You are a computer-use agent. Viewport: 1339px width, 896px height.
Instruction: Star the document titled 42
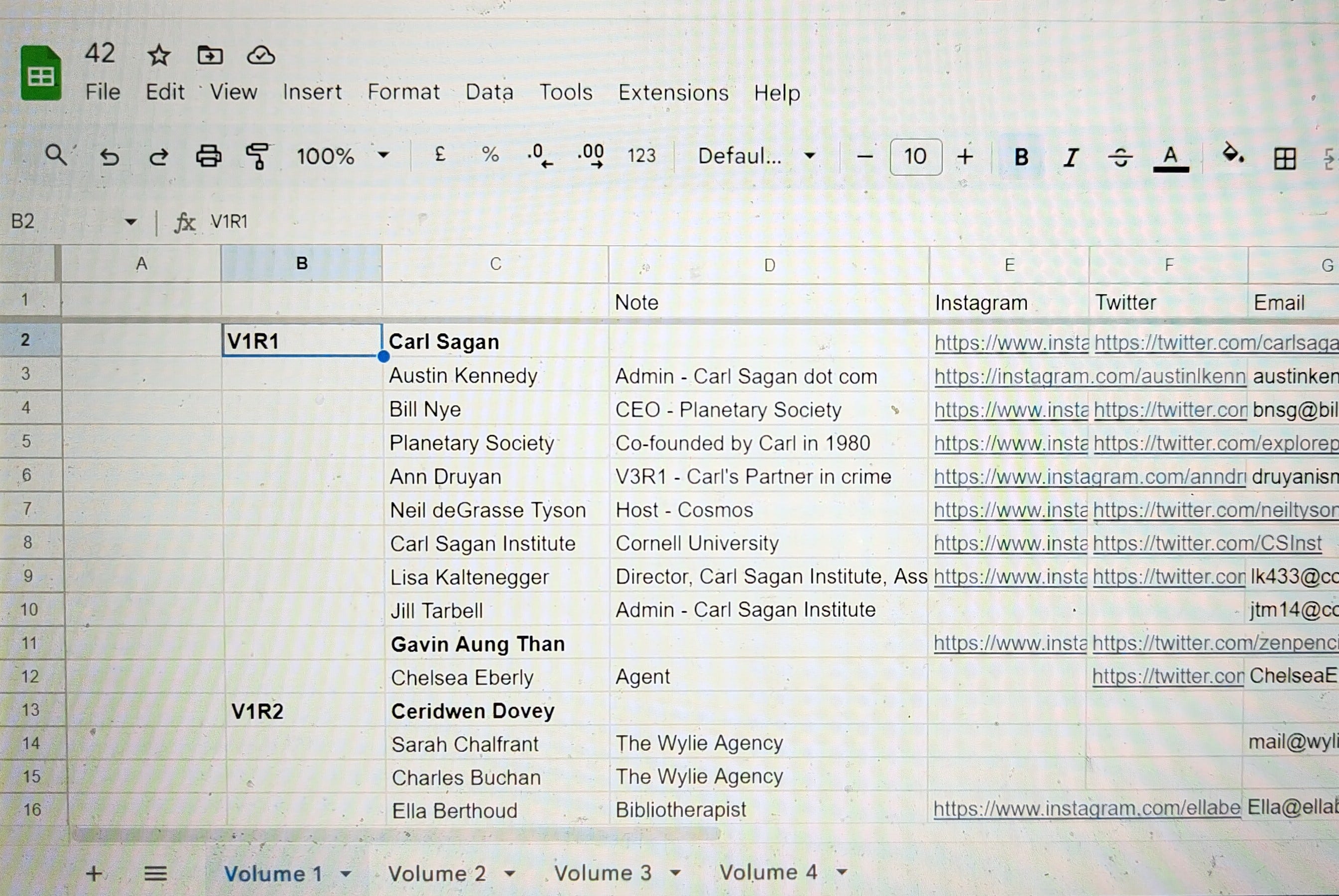coord(158,55)
